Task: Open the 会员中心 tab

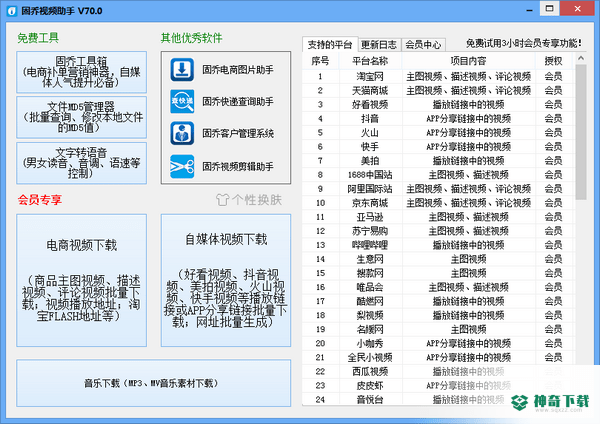Action: click(423, 45)
